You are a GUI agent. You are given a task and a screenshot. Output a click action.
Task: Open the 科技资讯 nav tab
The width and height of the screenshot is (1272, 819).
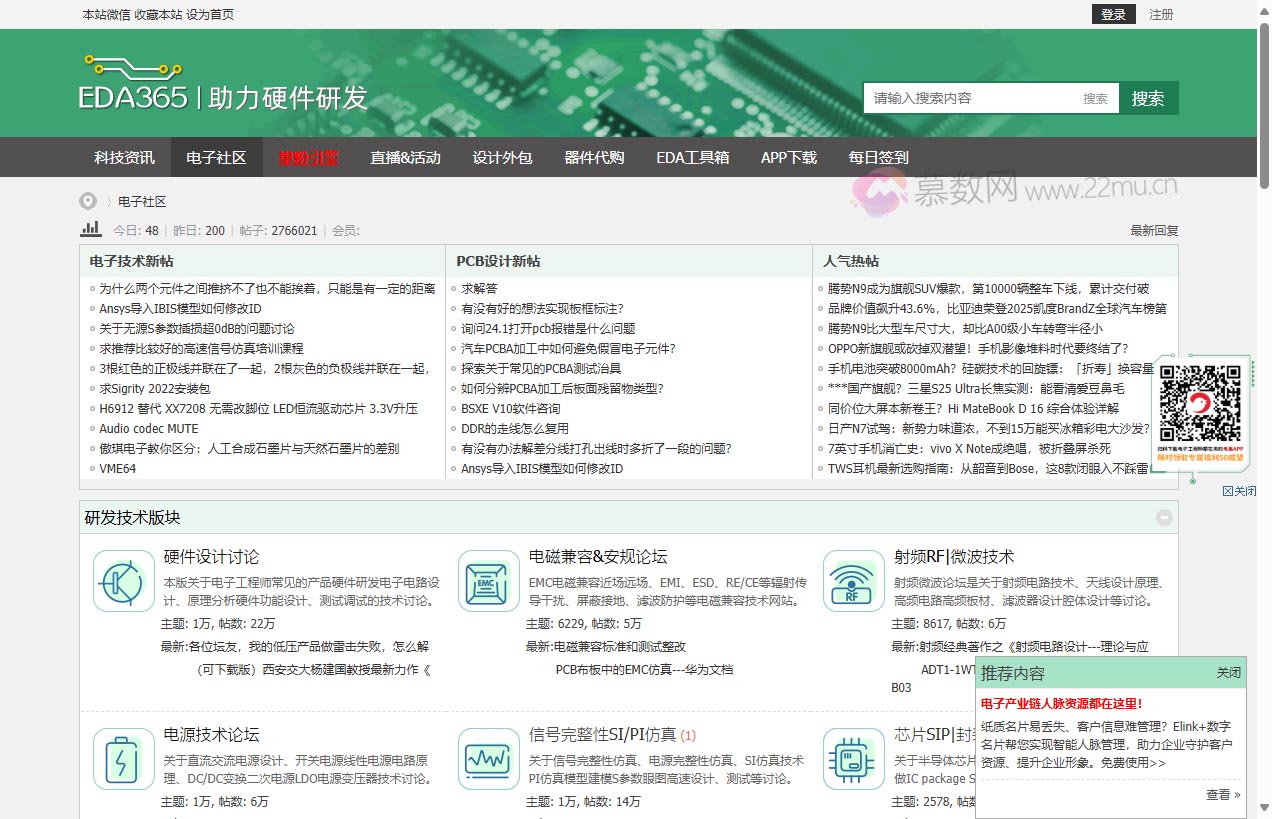(124, 157)
